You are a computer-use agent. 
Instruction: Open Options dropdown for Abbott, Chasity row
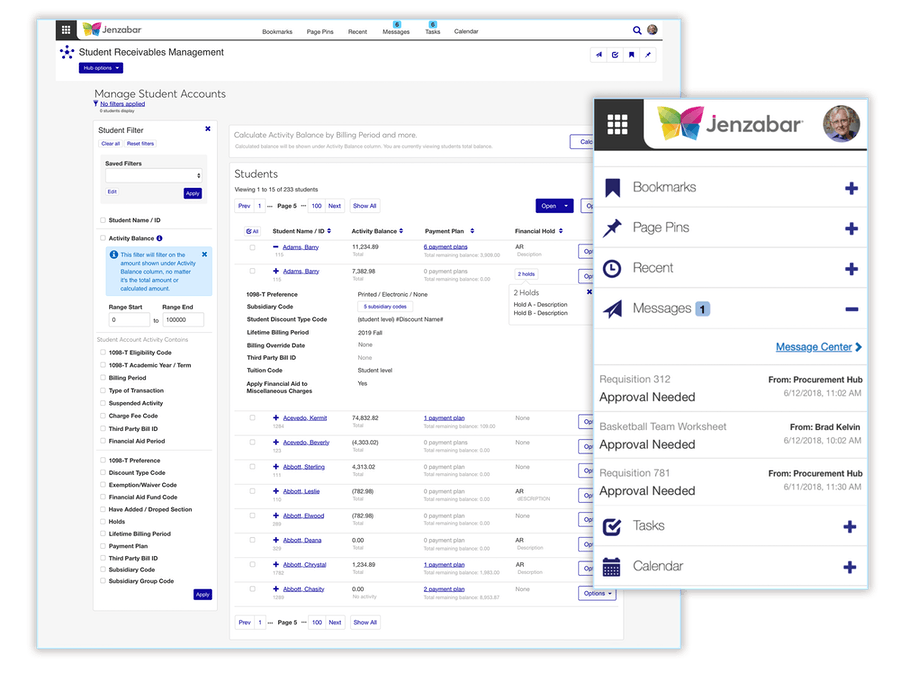coord(597,593)
